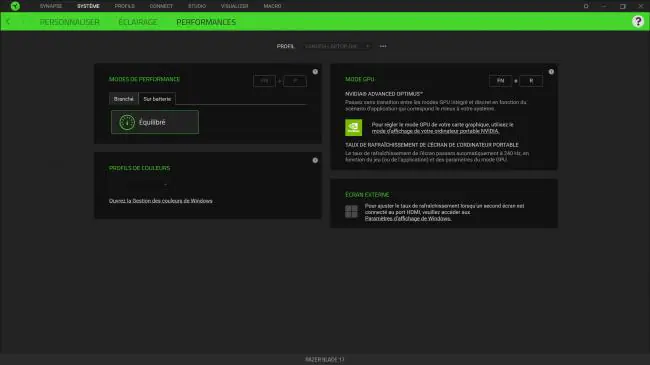
Task: Expand the Profil dropdown
Action: point(337,46)
